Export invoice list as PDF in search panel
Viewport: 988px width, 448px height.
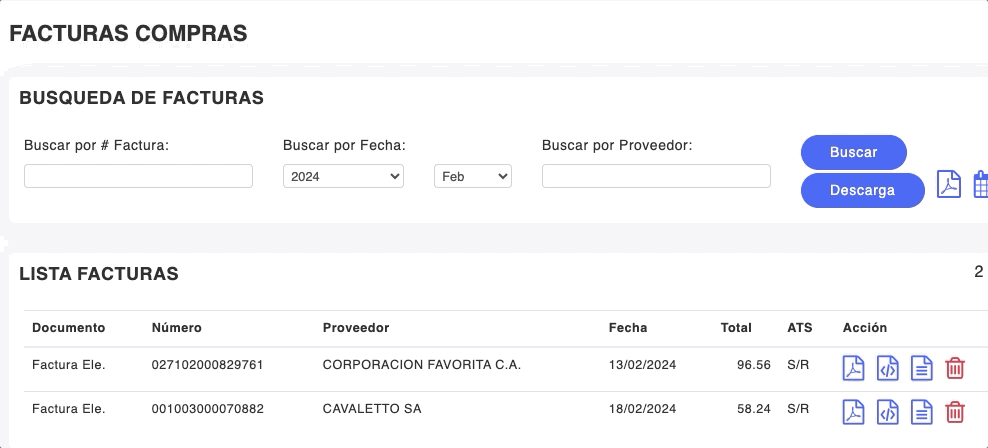[x=948, y=185]
